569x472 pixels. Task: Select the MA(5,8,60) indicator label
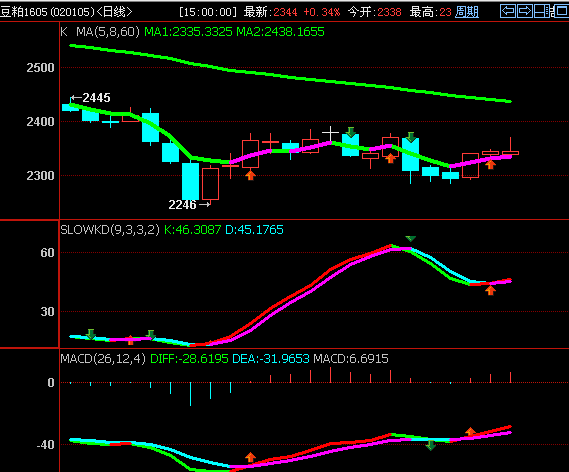(108, 32)
